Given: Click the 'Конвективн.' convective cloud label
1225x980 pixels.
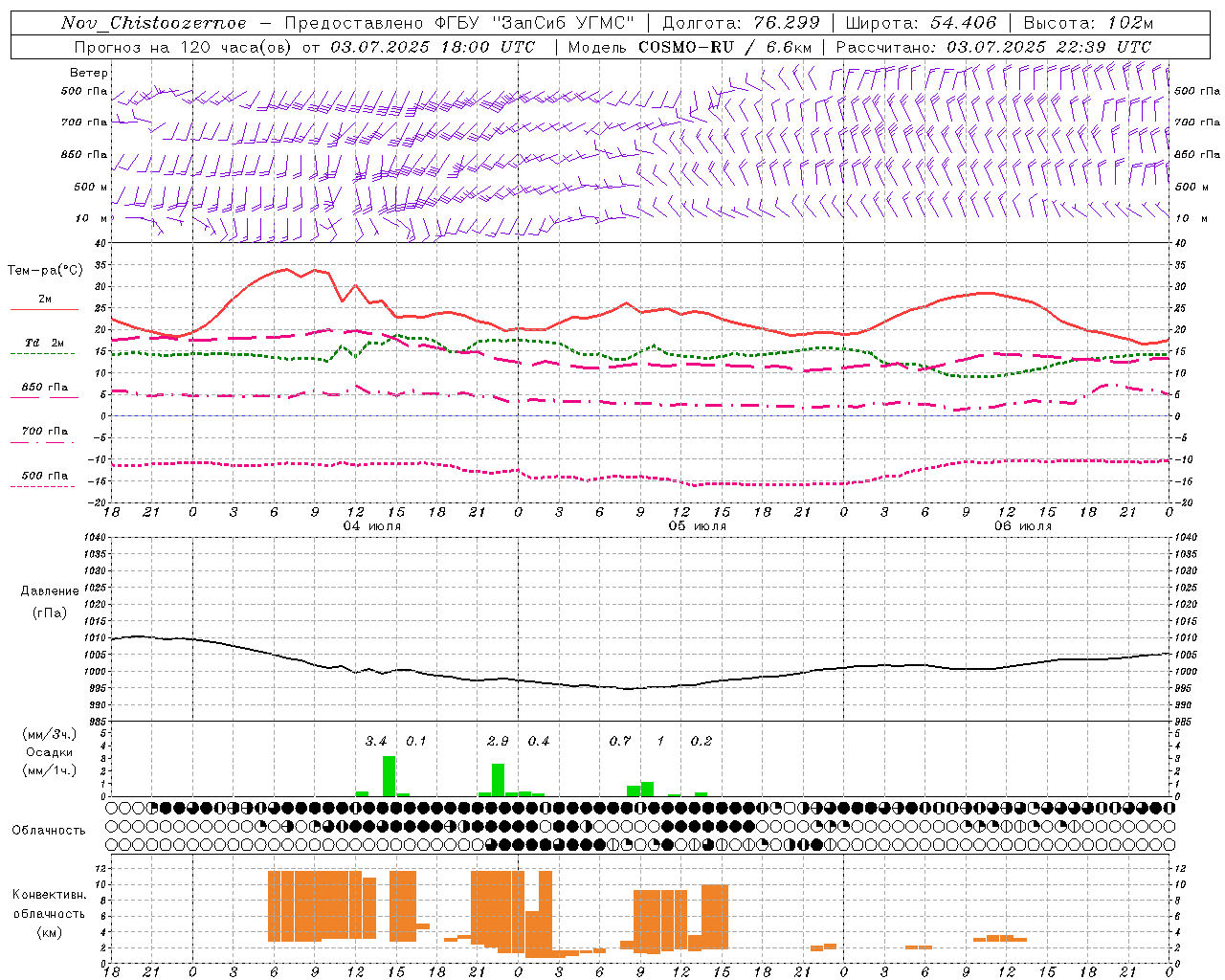Looking at the screenshot, I should point(50,895).
